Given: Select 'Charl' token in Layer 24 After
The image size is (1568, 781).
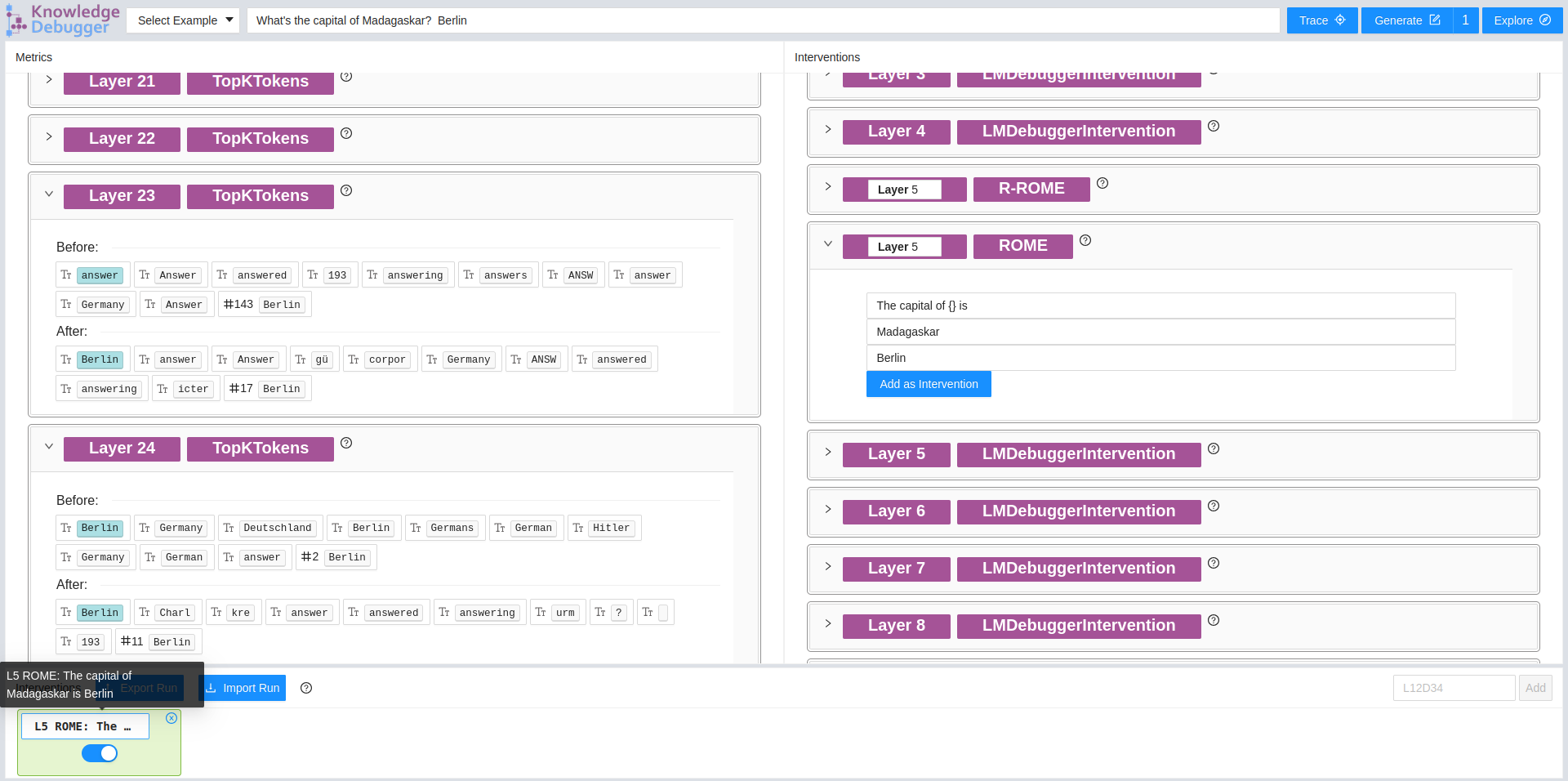Looking at the screenshot, I should (167, 613).
